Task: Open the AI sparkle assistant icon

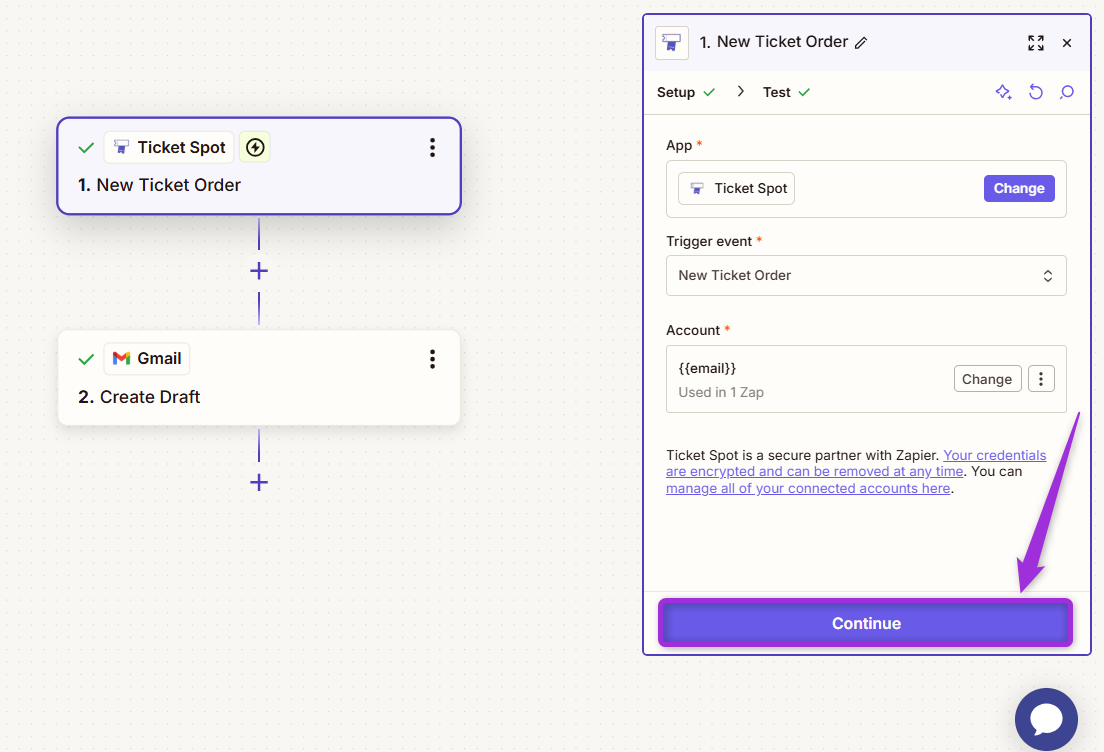Action: coord(1003,92)
